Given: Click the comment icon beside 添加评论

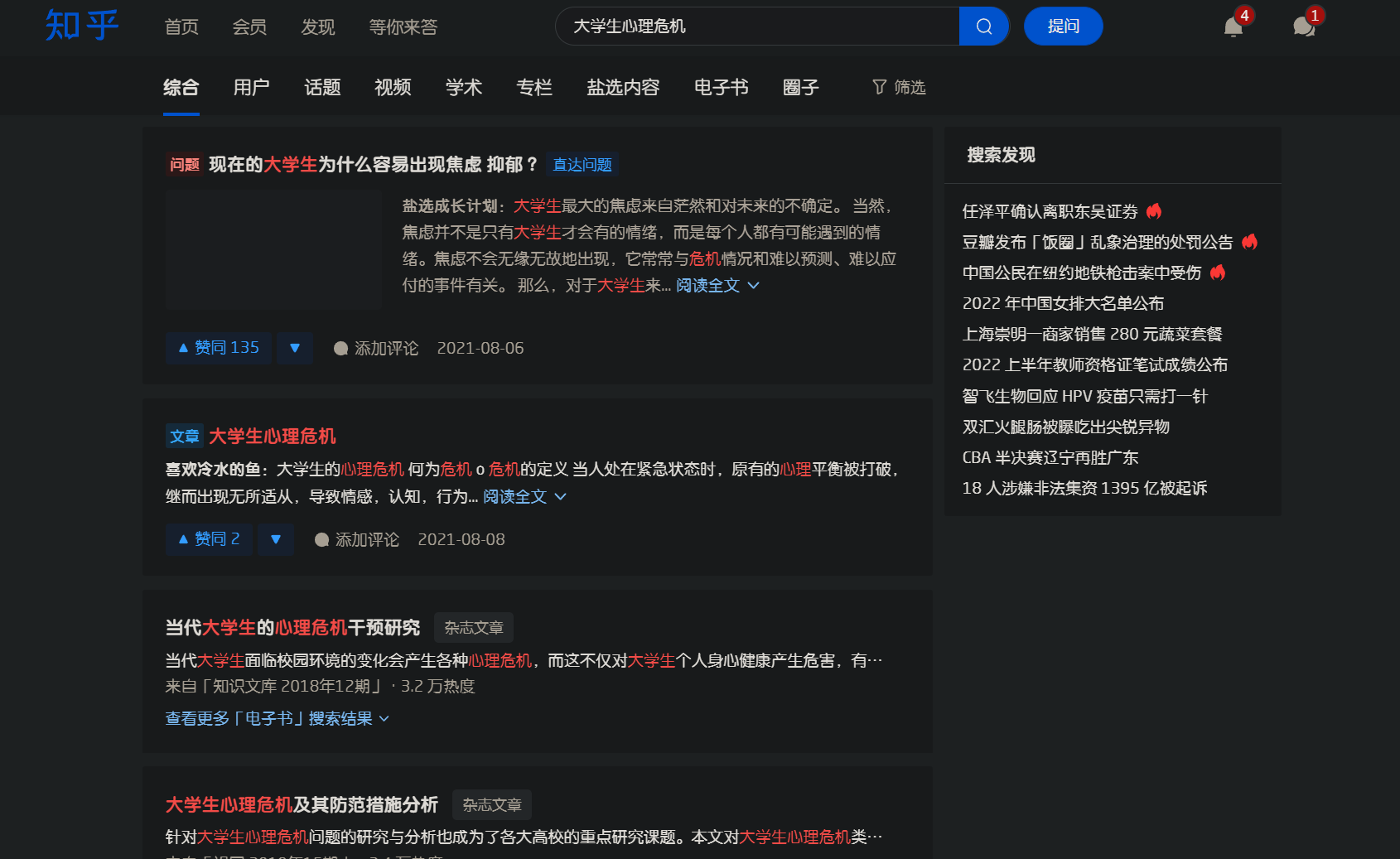Looking at the screenshot, I should click(340, 348).
